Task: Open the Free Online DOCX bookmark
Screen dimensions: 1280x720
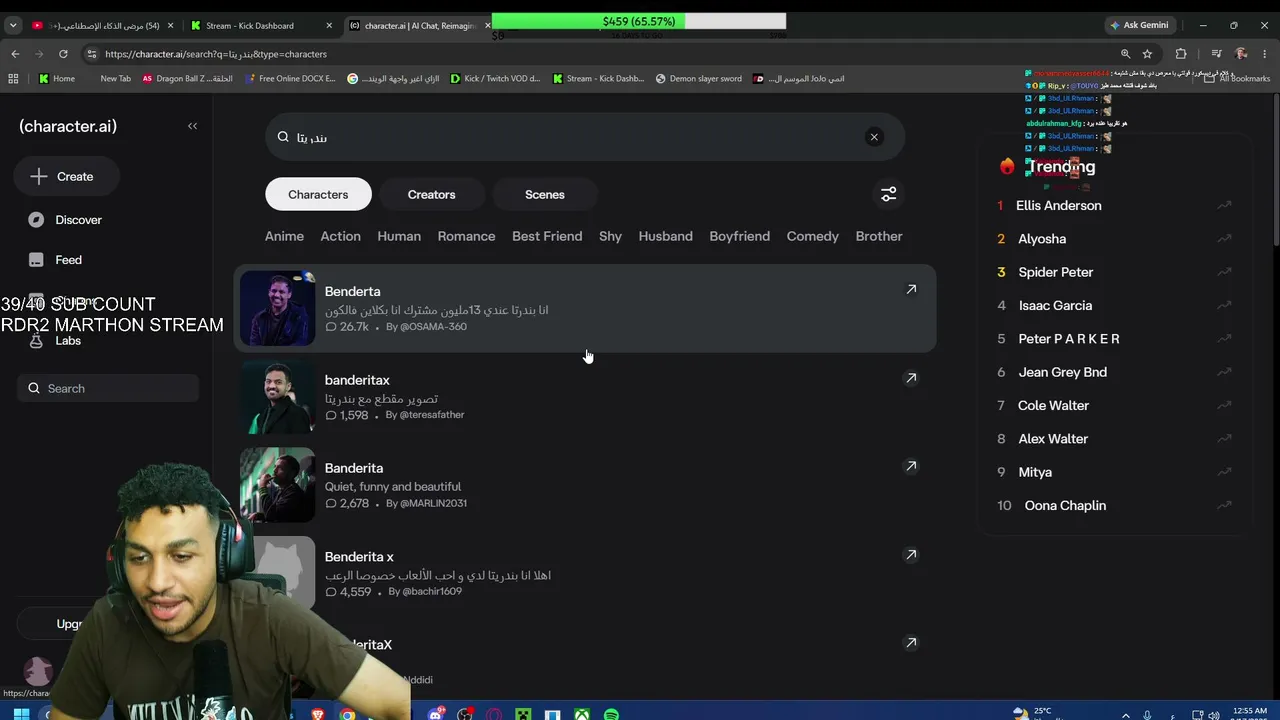Action: (x=289, y=79)
